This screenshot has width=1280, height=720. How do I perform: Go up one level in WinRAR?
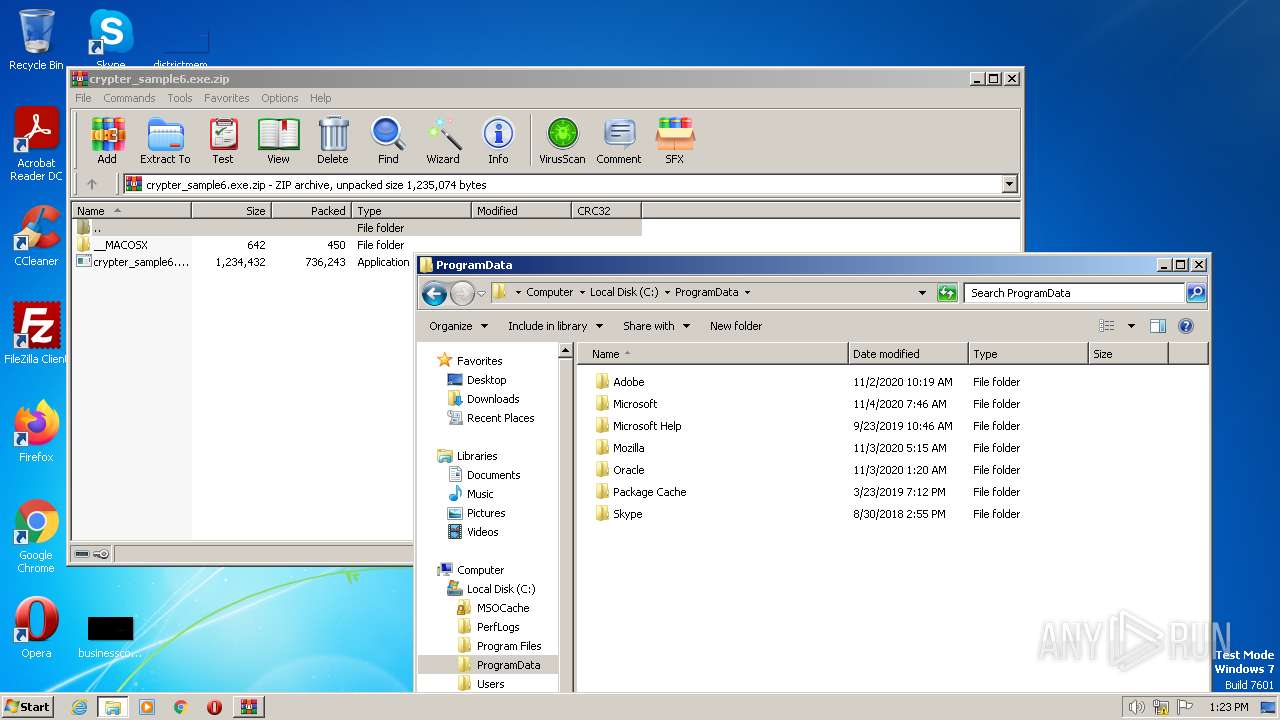pos(92,184)
